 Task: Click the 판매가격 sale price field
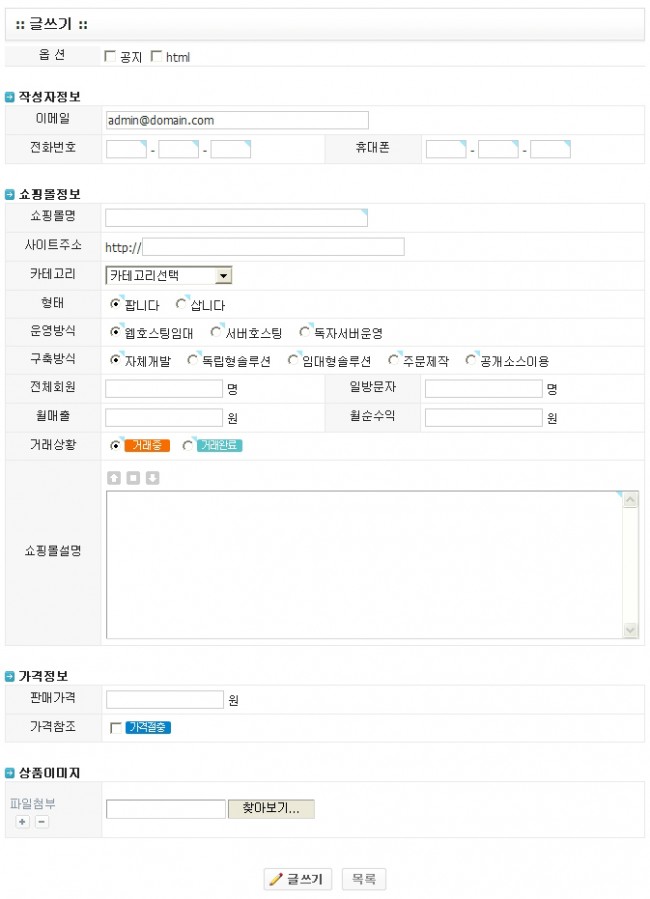tap(165, 699)
